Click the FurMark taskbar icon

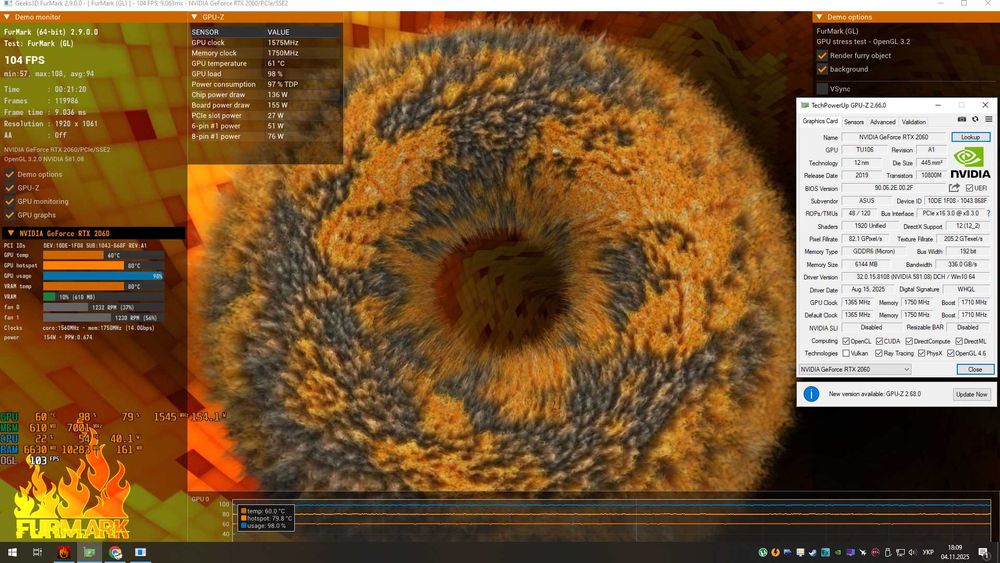[x=64, y=552]
